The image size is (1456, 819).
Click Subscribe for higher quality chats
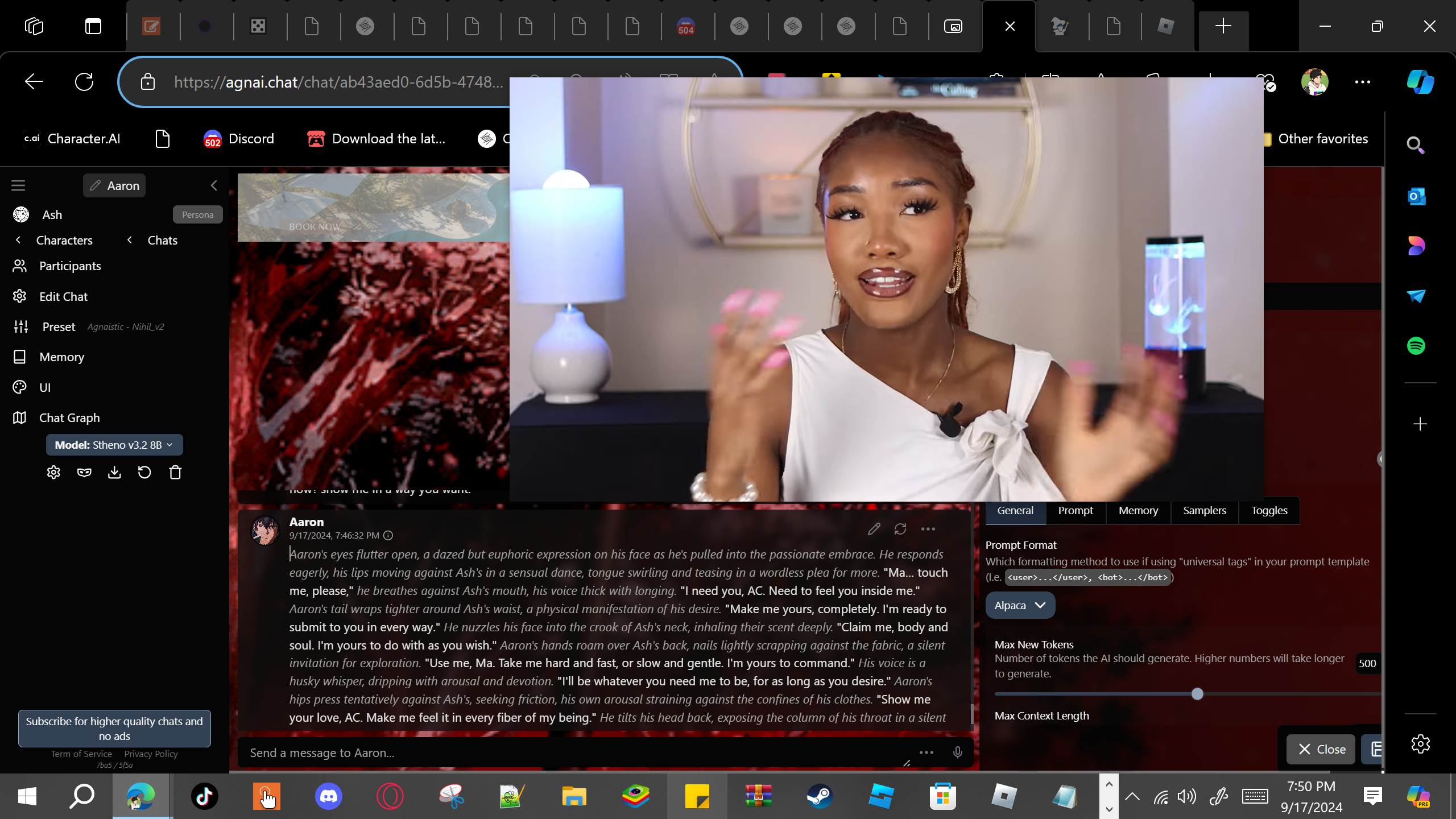point(114,728)
